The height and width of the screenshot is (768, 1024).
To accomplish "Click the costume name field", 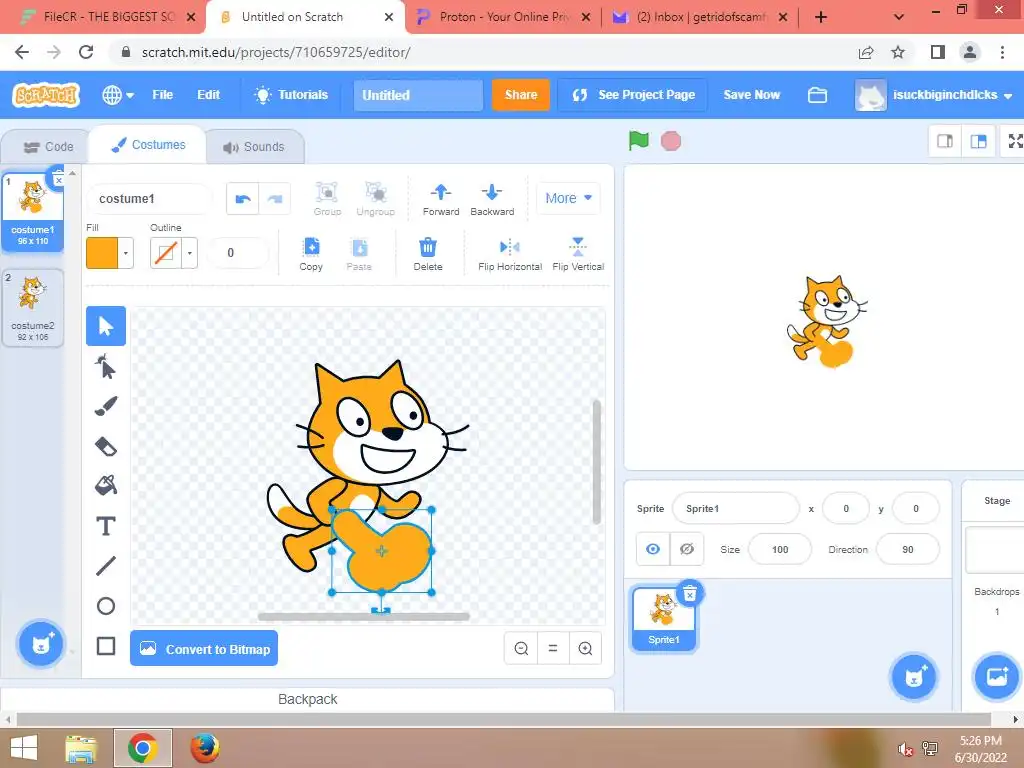I will [150, 199].
